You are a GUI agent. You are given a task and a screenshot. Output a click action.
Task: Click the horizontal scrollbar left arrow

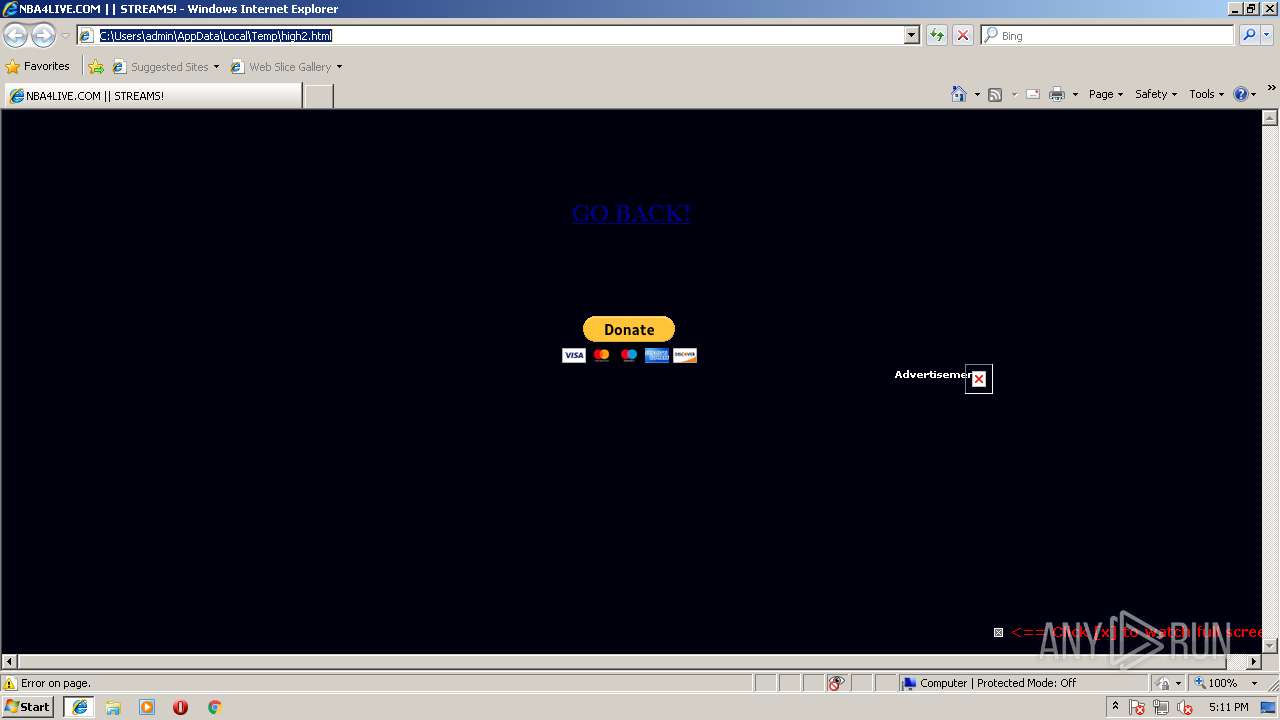(10, 661)
